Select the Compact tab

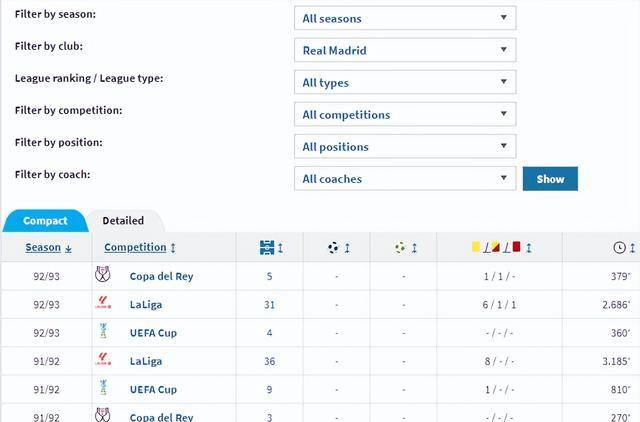point(45,220)
